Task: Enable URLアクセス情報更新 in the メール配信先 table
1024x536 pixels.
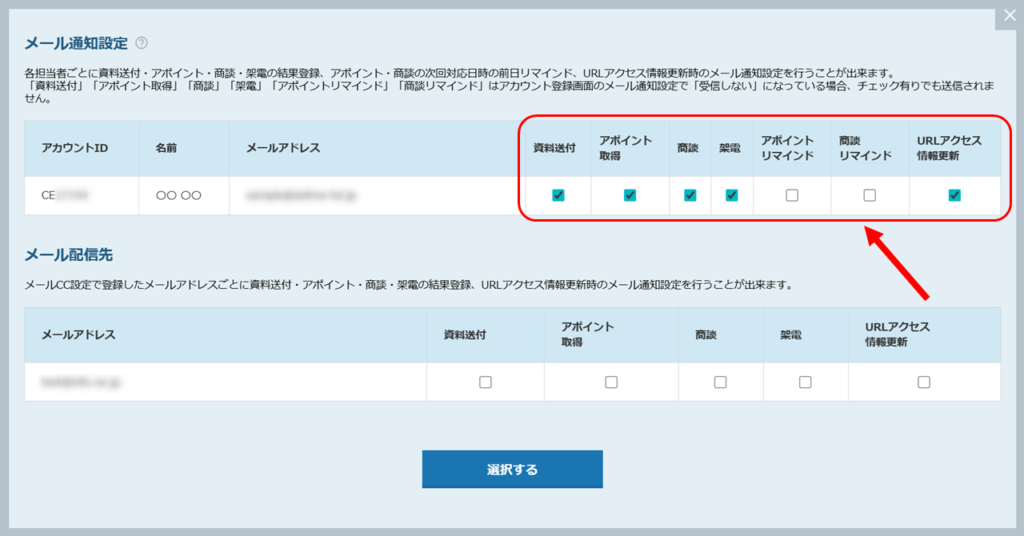Action: tap(923, 382)
